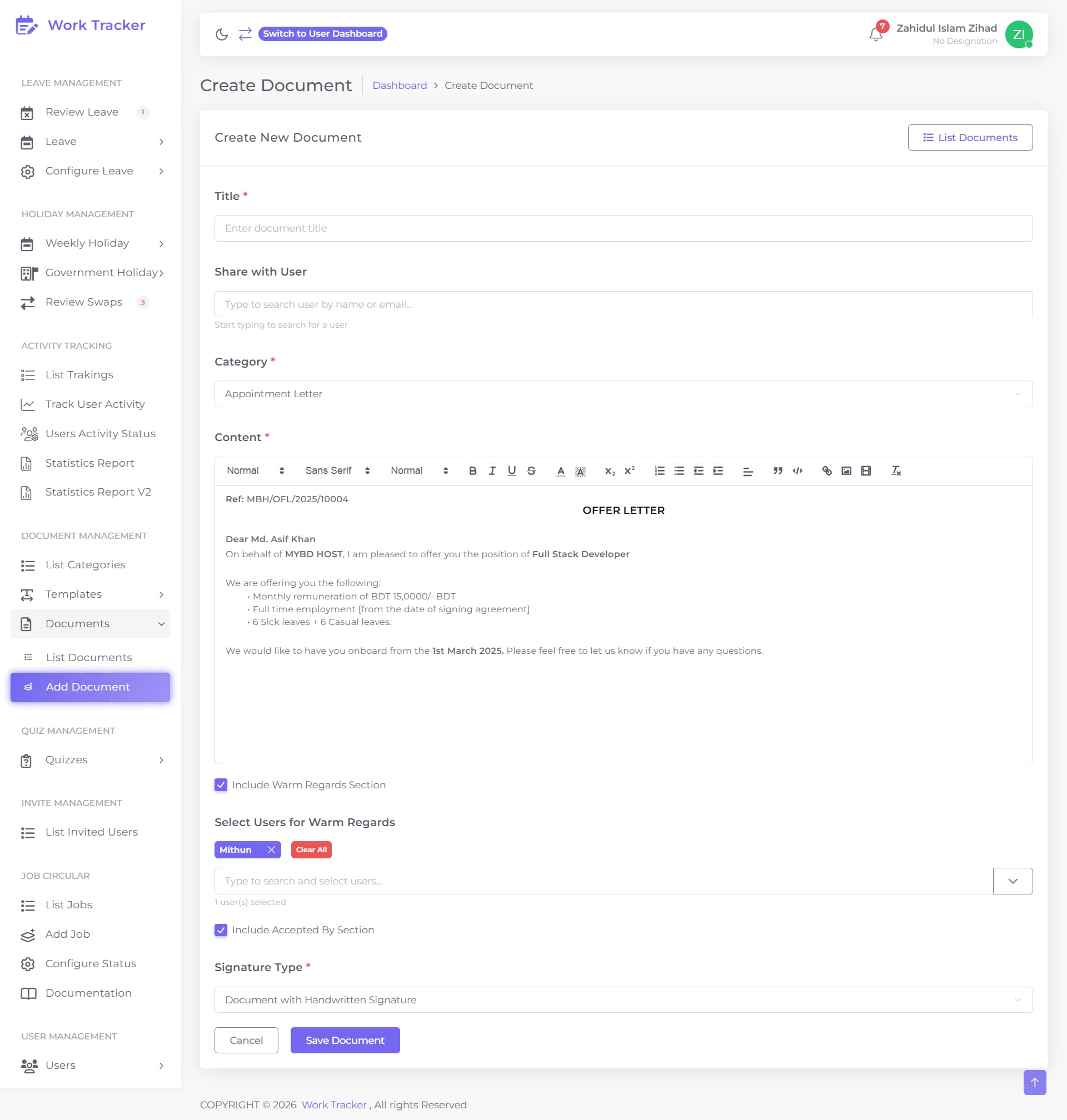Image resolution: width=1067 pixels, height=1120 pixels.
Task: Click Save Document button
Action: tap(345, 1040)
